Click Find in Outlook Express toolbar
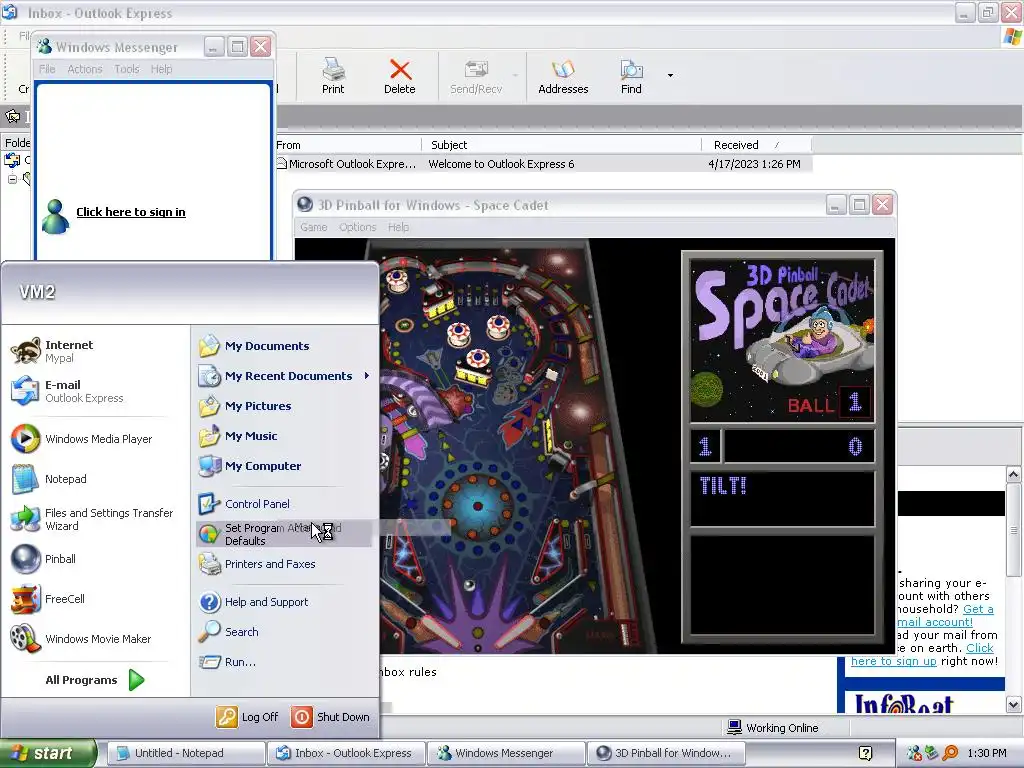This screenshot has width=1024, height=768. pyautogui.click(x=631, y=76)
